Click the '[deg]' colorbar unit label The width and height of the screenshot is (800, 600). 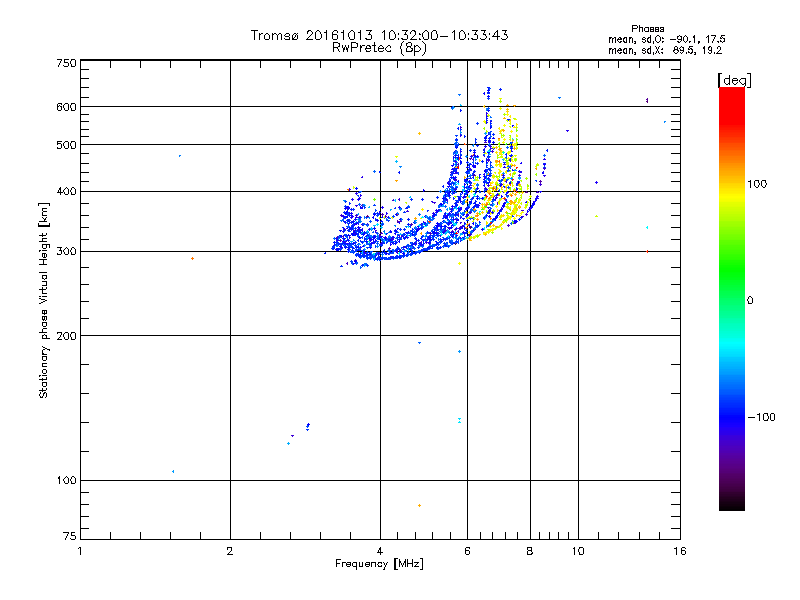pyautogui.click(x=734, y=81)
